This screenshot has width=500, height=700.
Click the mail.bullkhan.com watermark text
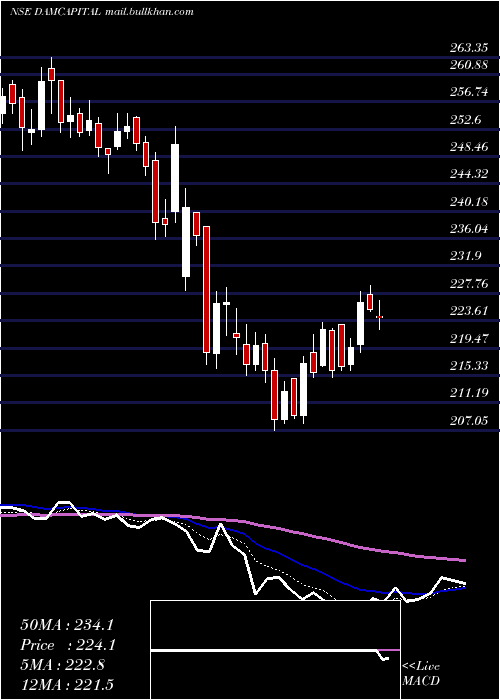(x=150, y=12)
